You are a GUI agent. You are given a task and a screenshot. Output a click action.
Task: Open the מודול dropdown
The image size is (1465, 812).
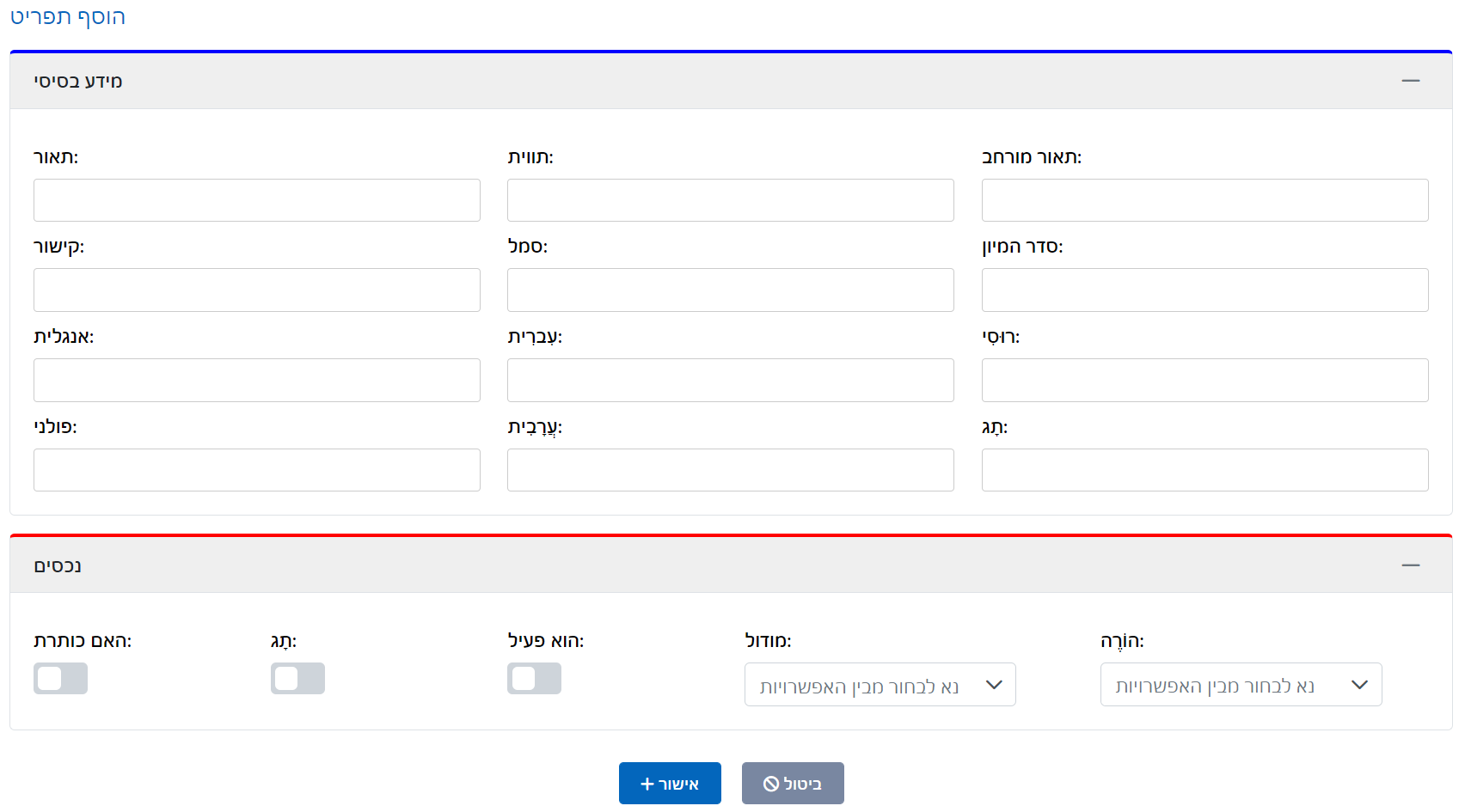879,685
